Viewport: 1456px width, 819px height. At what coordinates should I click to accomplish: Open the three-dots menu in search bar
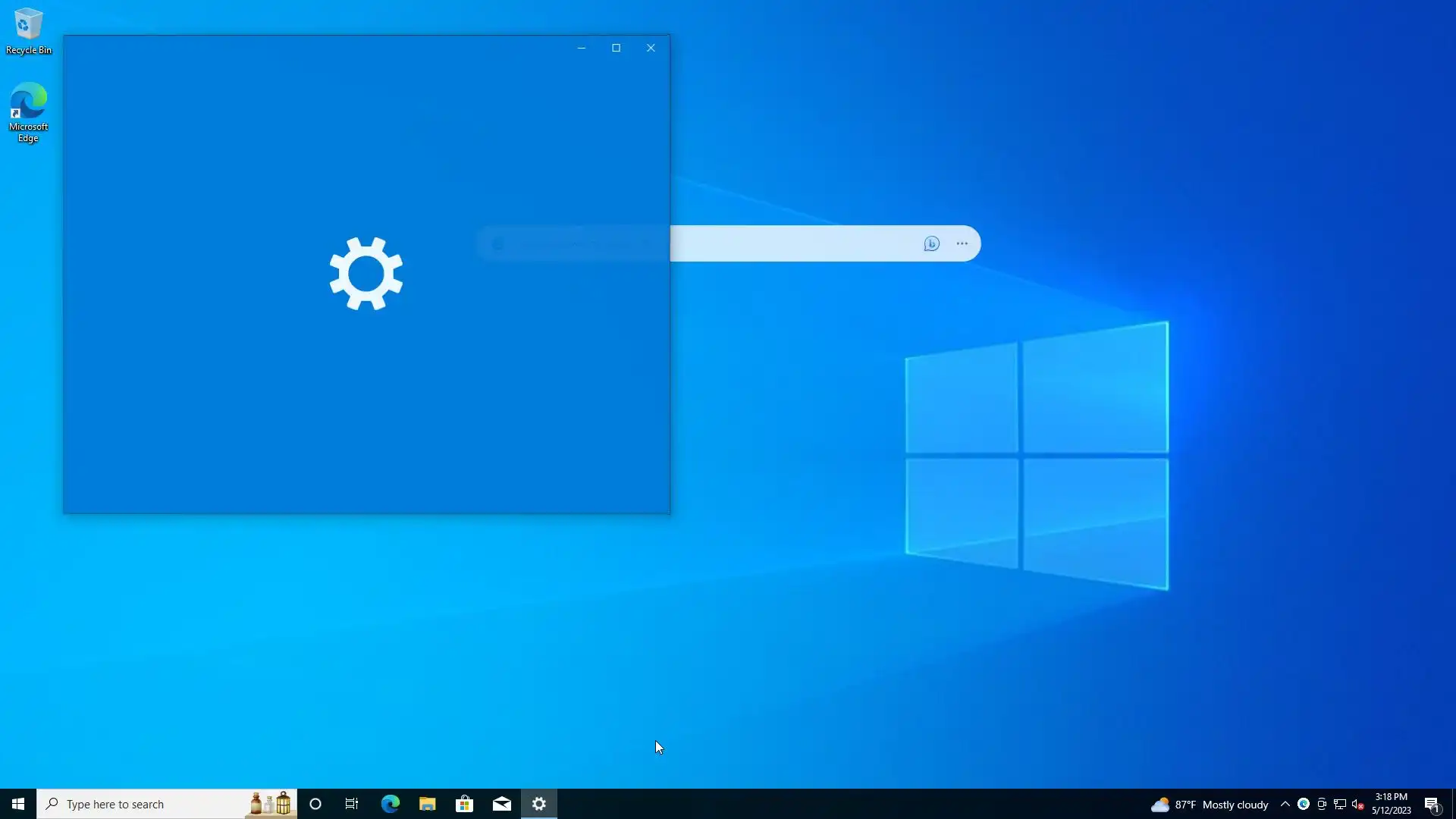click(962, 243)
